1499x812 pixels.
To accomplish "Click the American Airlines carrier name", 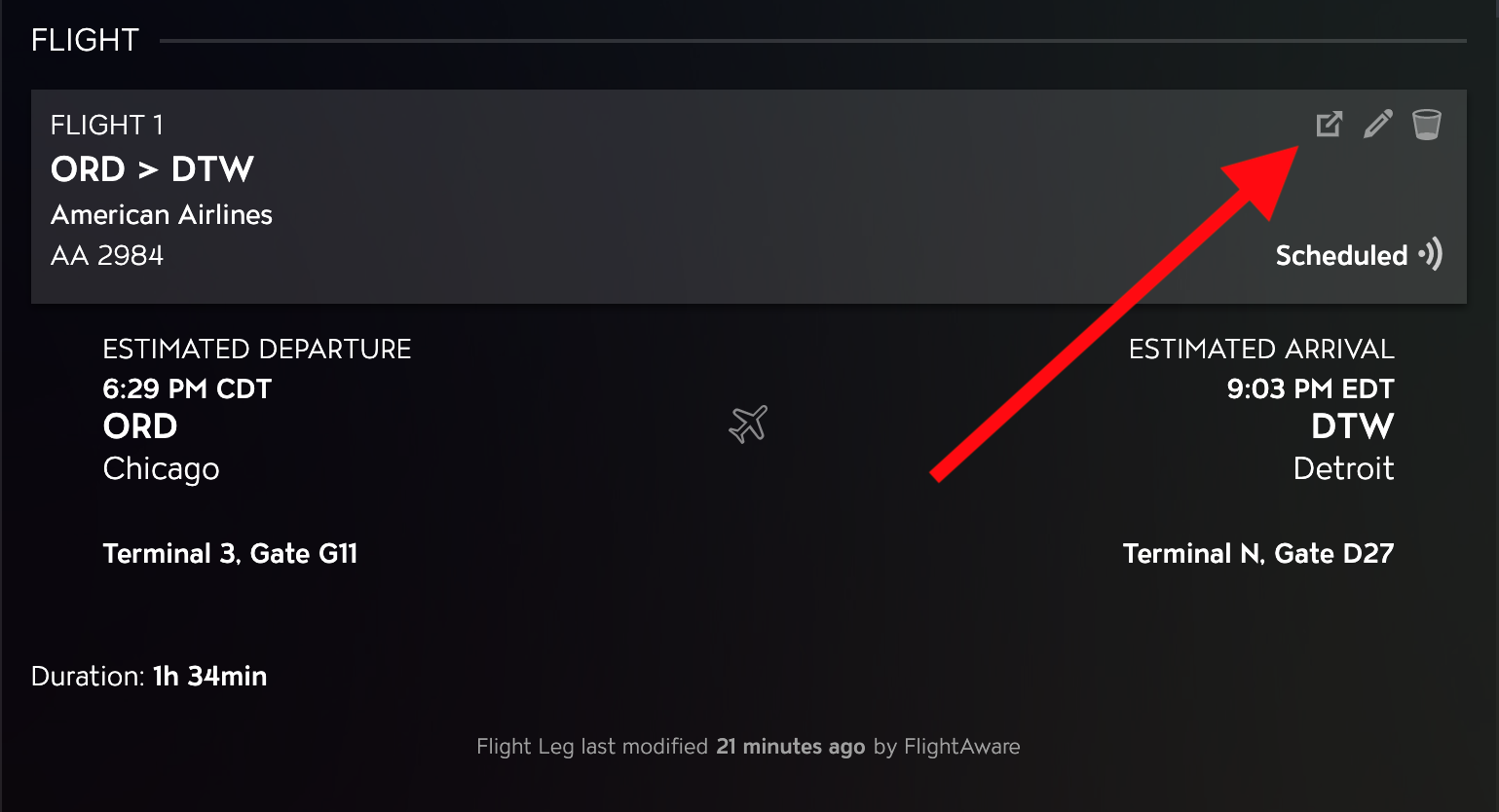I will coord(162,214).
